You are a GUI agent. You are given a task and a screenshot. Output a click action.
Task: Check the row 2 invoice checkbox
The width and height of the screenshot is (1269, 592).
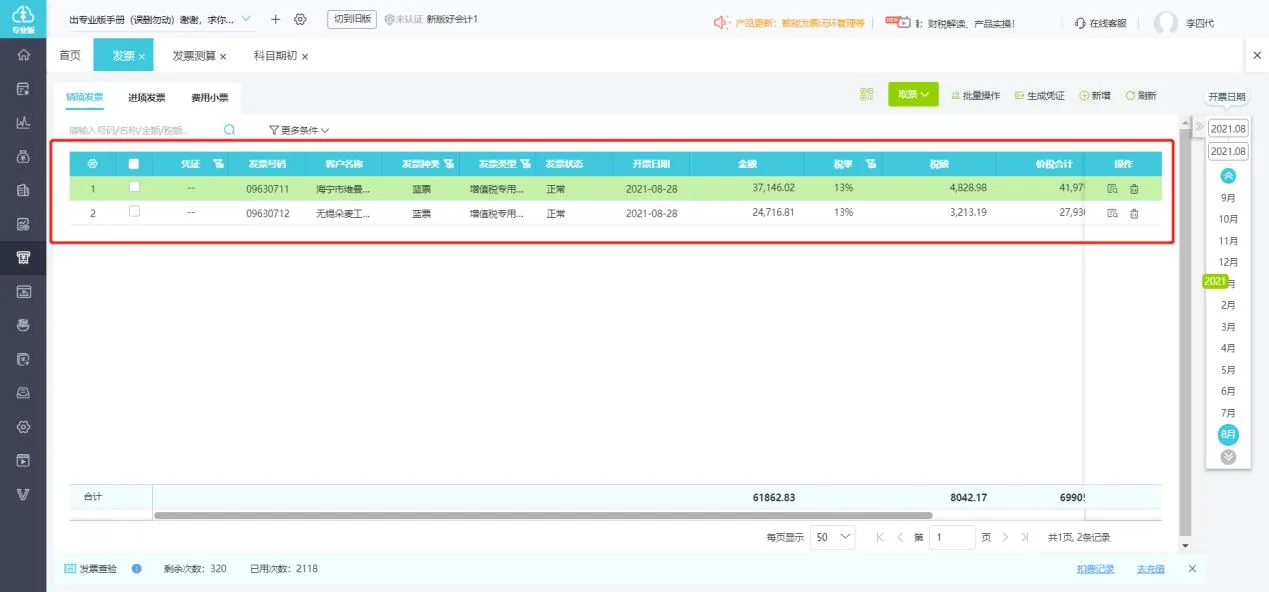134,212
